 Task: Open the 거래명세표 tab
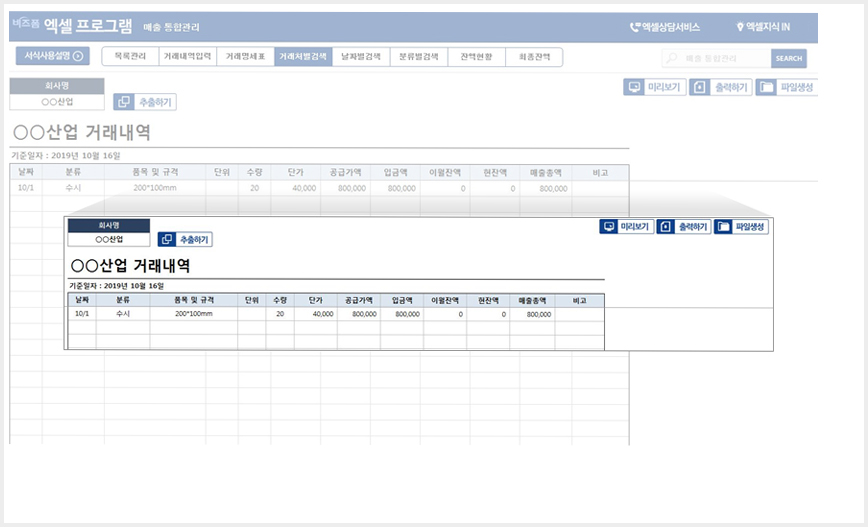(x=245, y=56)
